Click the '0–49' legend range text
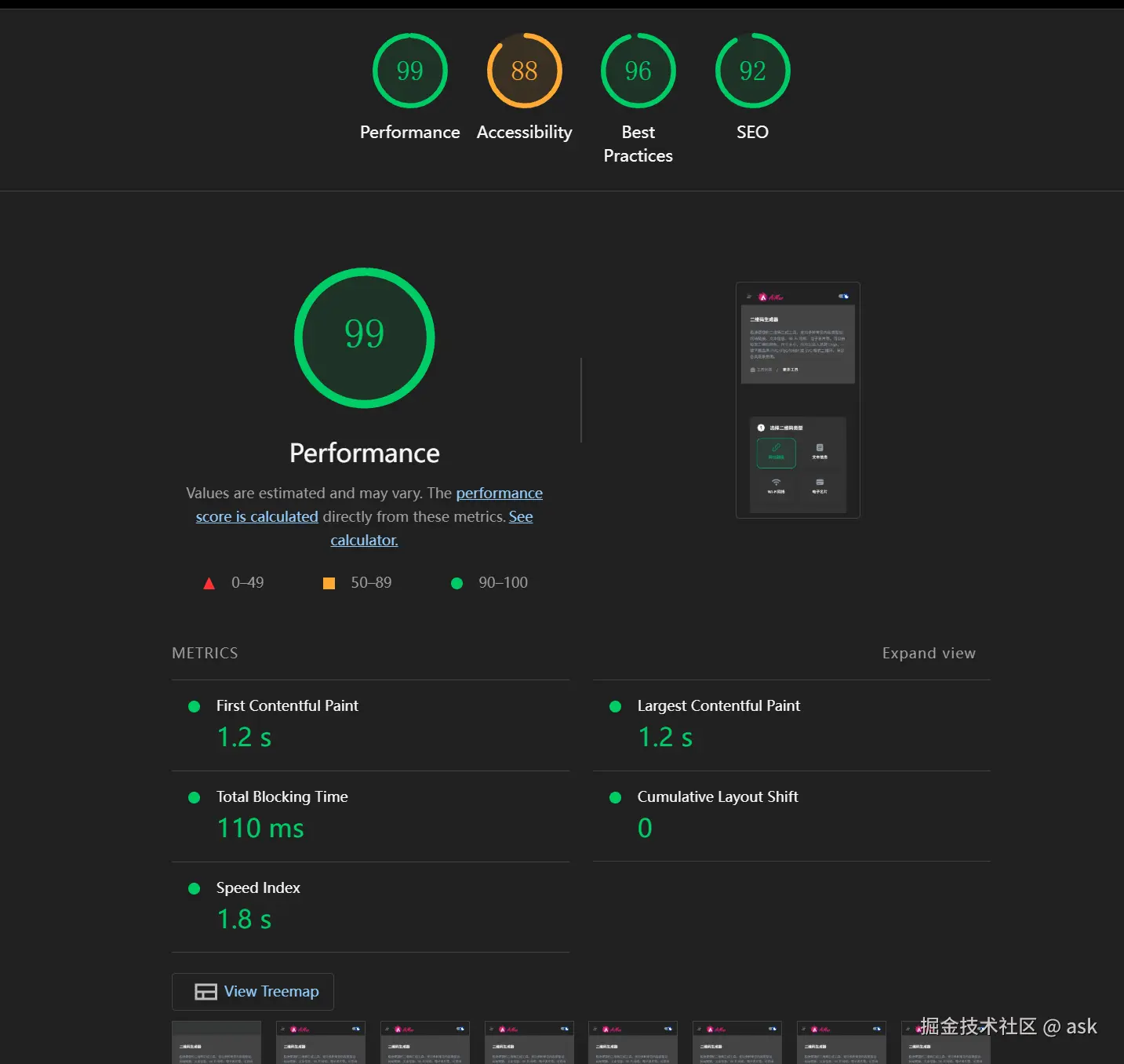Viewport: 1124px width, 1064px height. (x=247, y=582)
